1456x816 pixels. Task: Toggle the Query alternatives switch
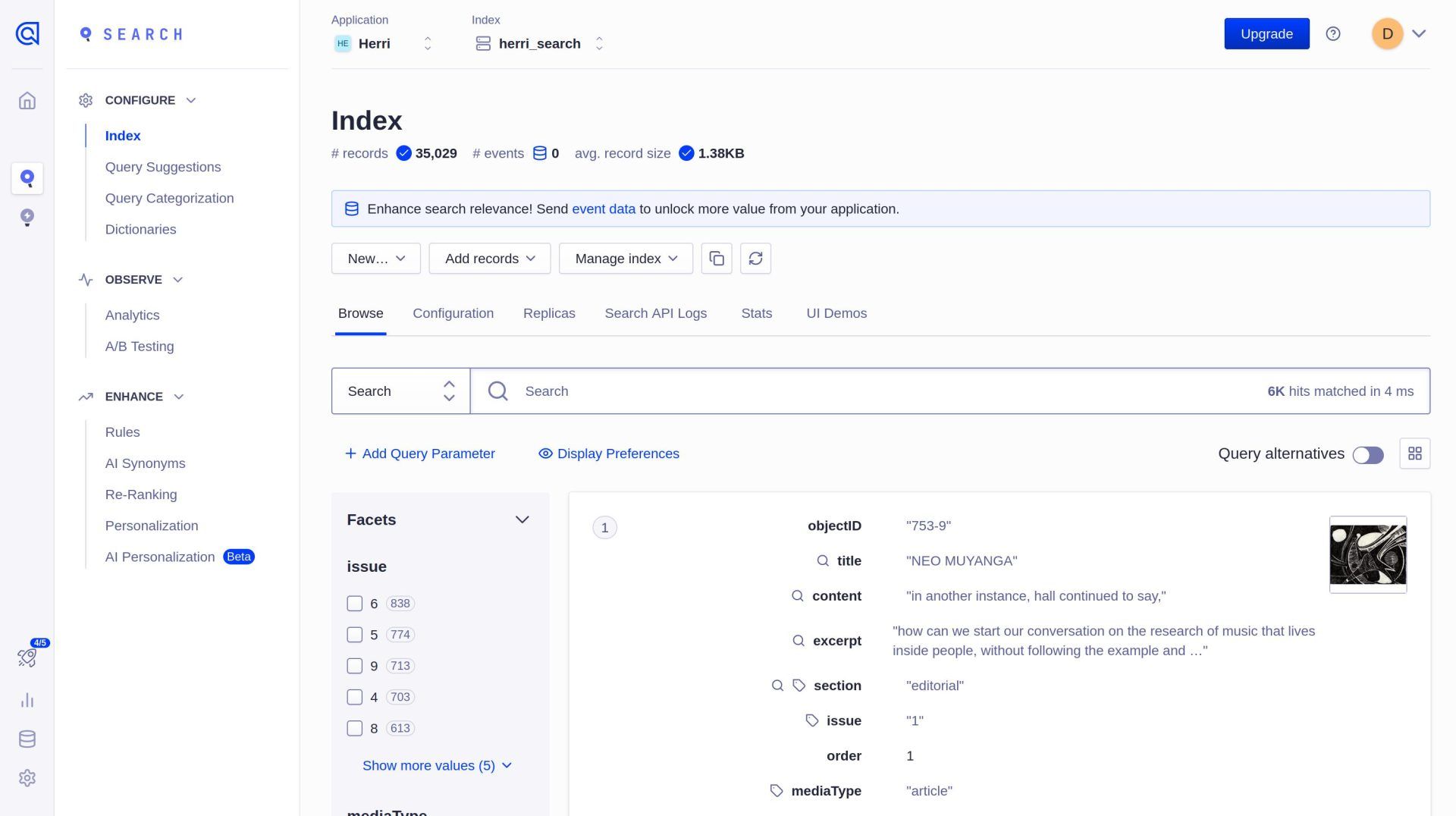point(1367,454)
